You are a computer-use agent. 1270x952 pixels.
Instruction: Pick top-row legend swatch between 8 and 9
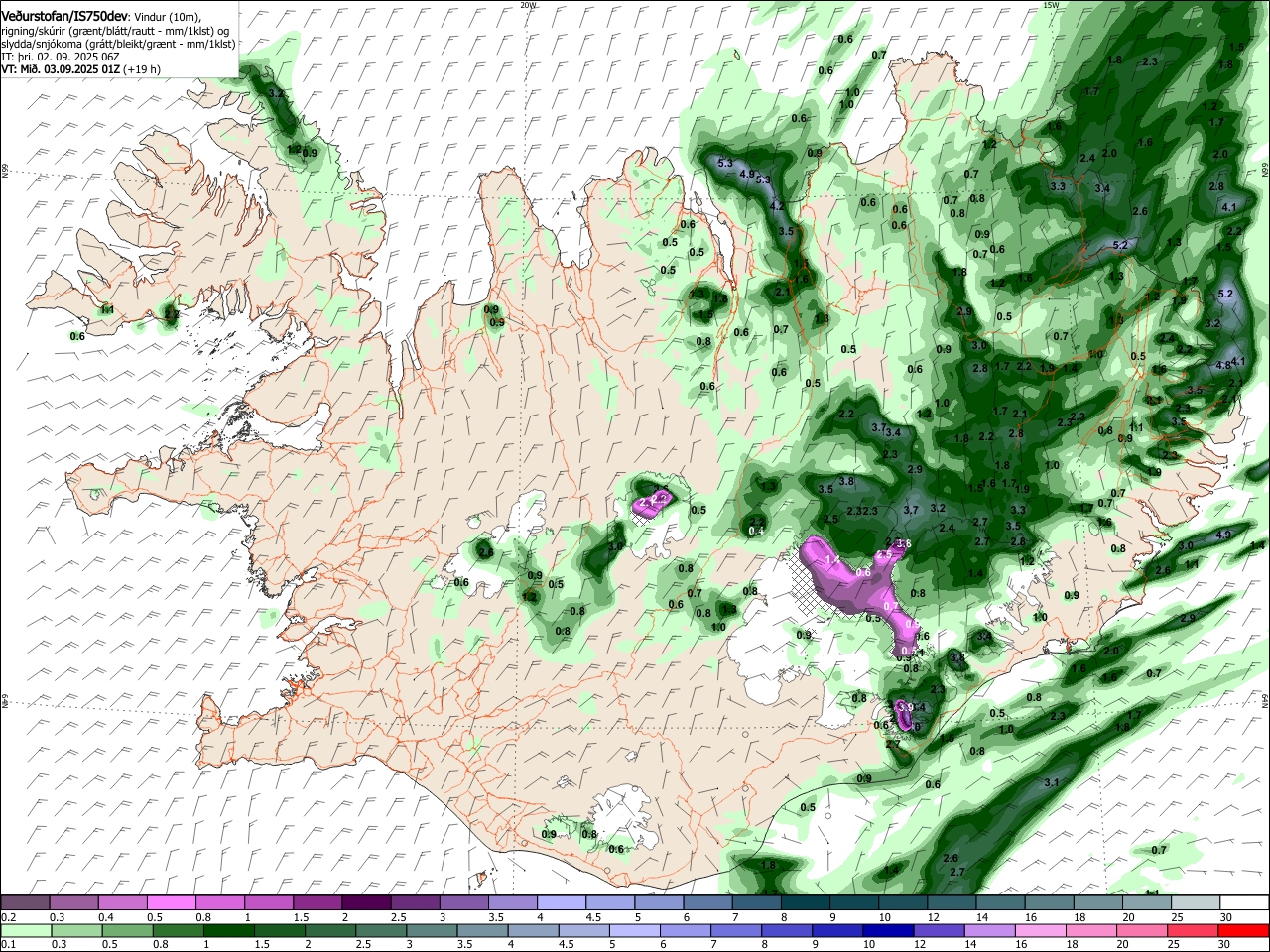pos(806,902)
